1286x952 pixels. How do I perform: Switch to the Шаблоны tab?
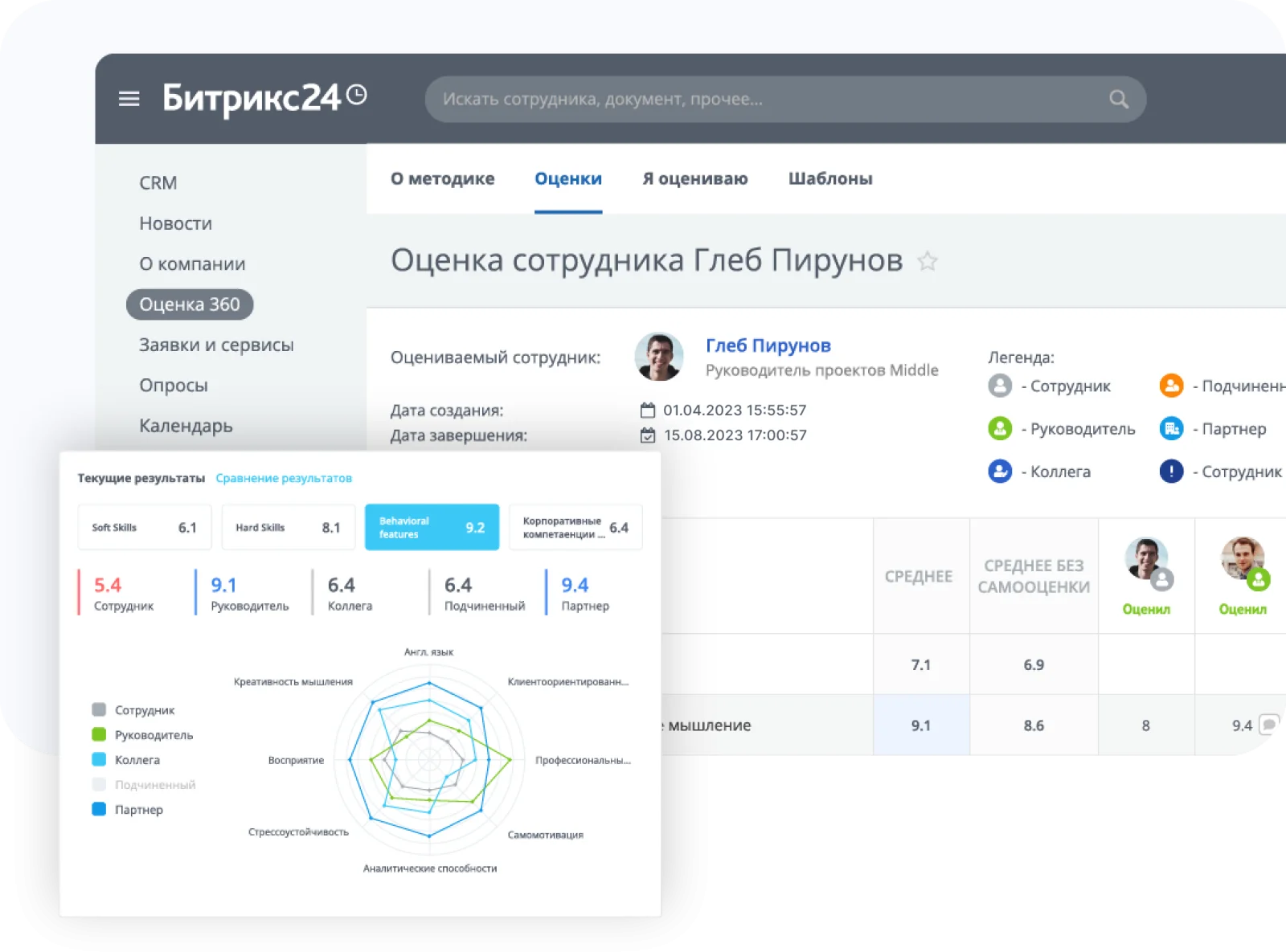click(x=831, y=178)
